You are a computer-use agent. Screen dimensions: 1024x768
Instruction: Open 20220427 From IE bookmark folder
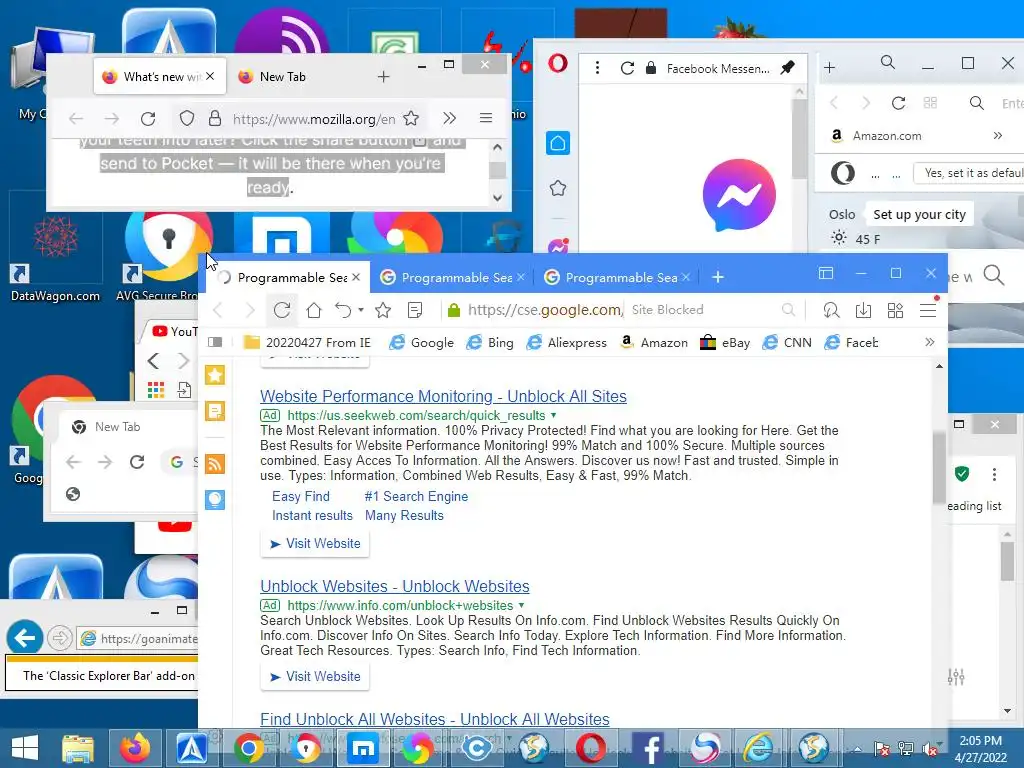click(x=307, y=342)
